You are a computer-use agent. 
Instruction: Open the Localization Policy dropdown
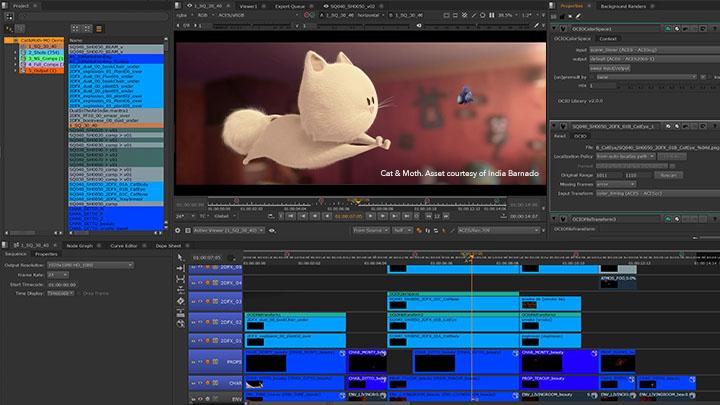click(x=625, y=157)
